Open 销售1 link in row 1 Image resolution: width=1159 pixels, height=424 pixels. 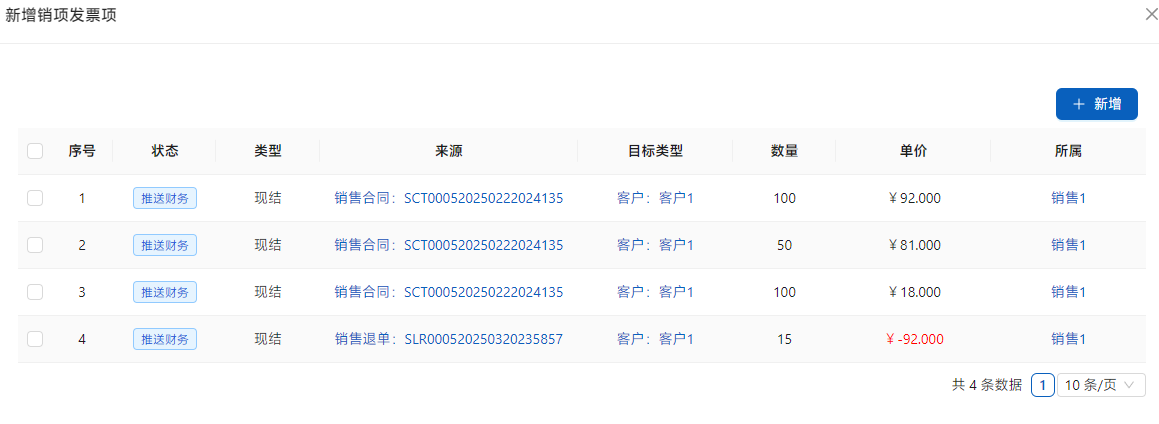coord(1068,198)
